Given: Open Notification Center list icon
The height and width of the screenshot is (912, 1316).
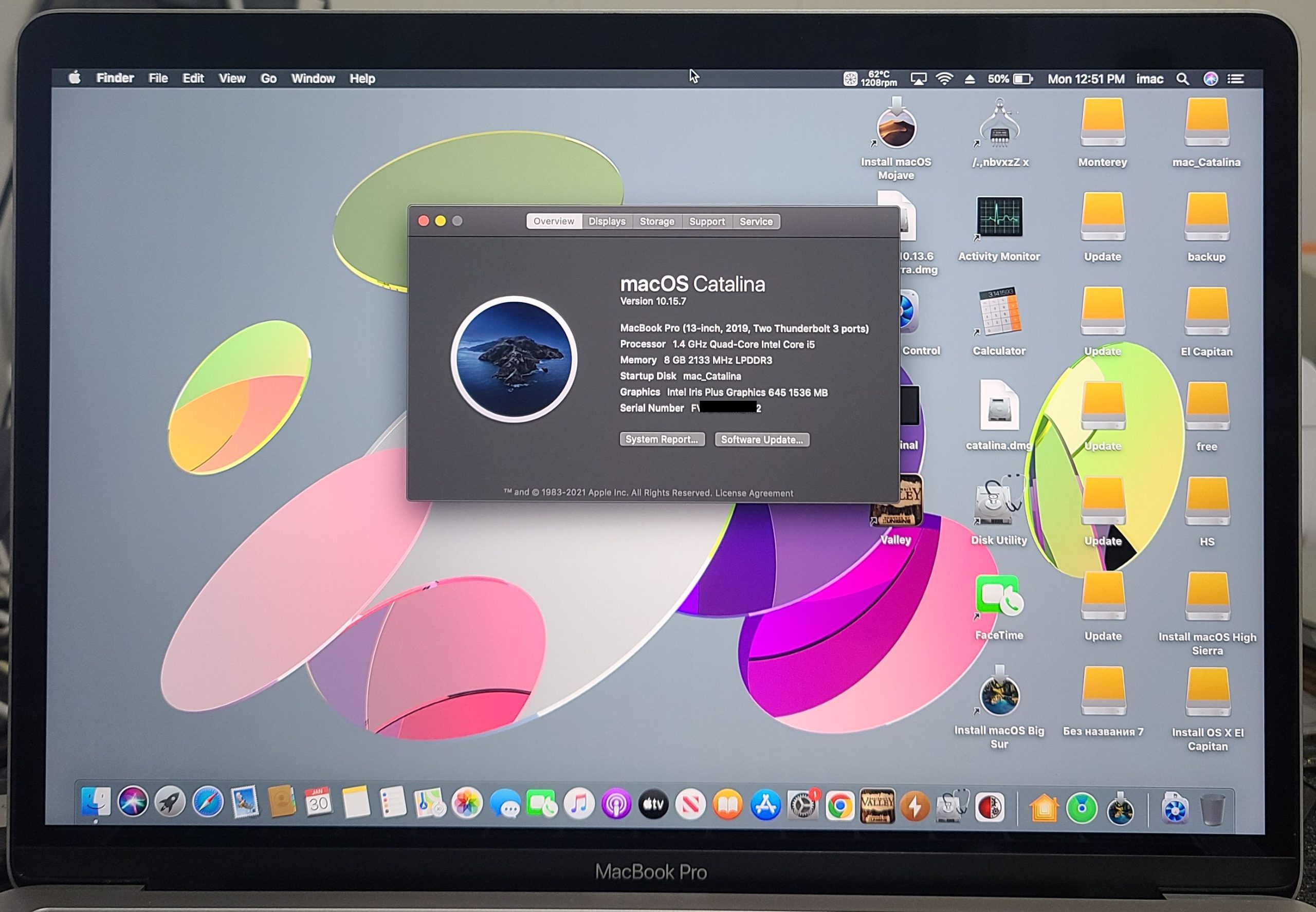Looking at the screenshot, I should pos(1235,79).
